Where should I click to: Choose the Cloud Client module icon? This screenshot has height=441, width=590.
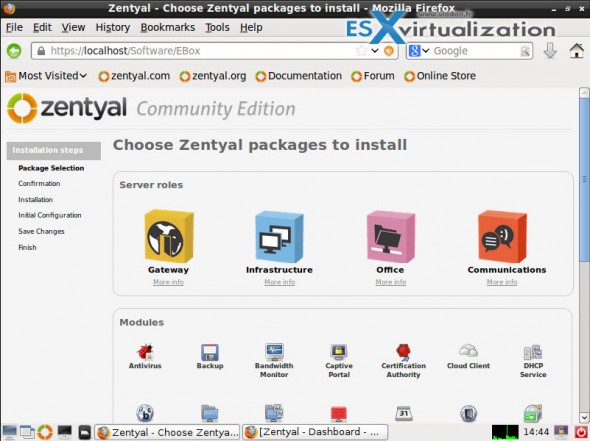[x=468, y=351]
